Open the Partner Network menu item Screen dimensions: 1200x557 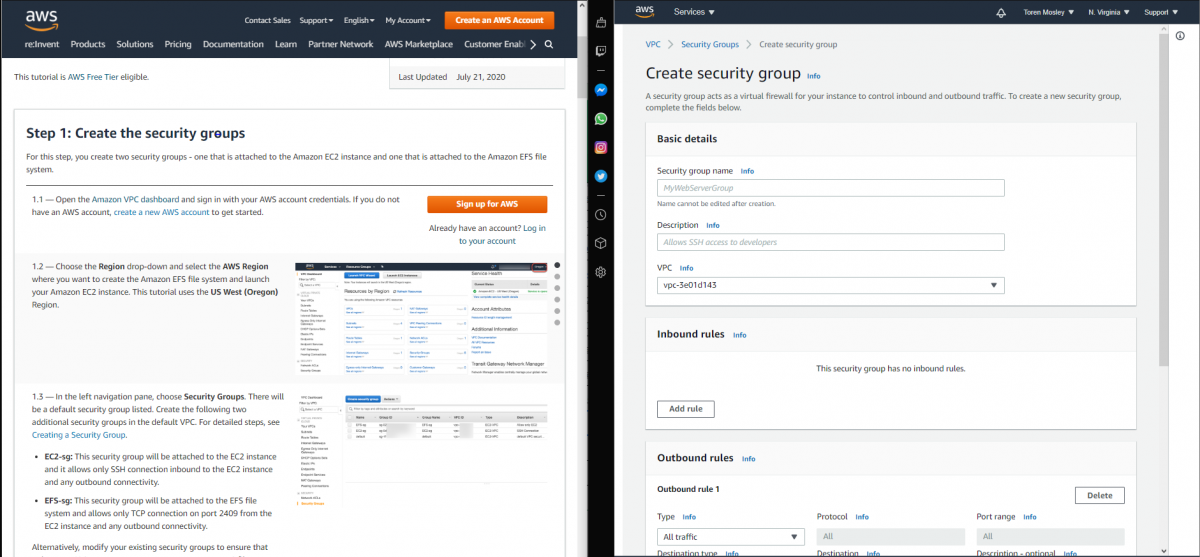pos(341,44)
